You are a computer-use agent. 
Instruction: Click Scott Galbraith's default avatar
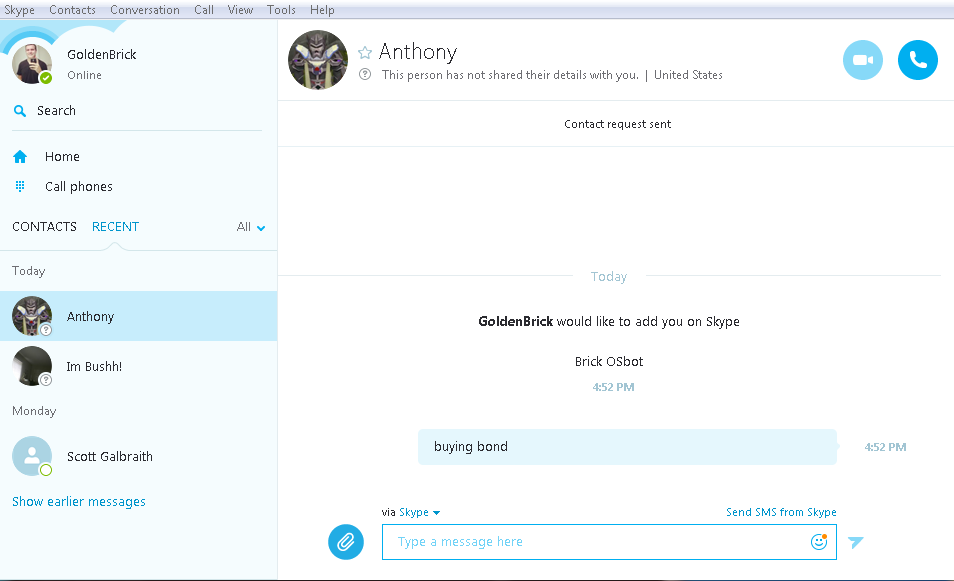(32, 456)
